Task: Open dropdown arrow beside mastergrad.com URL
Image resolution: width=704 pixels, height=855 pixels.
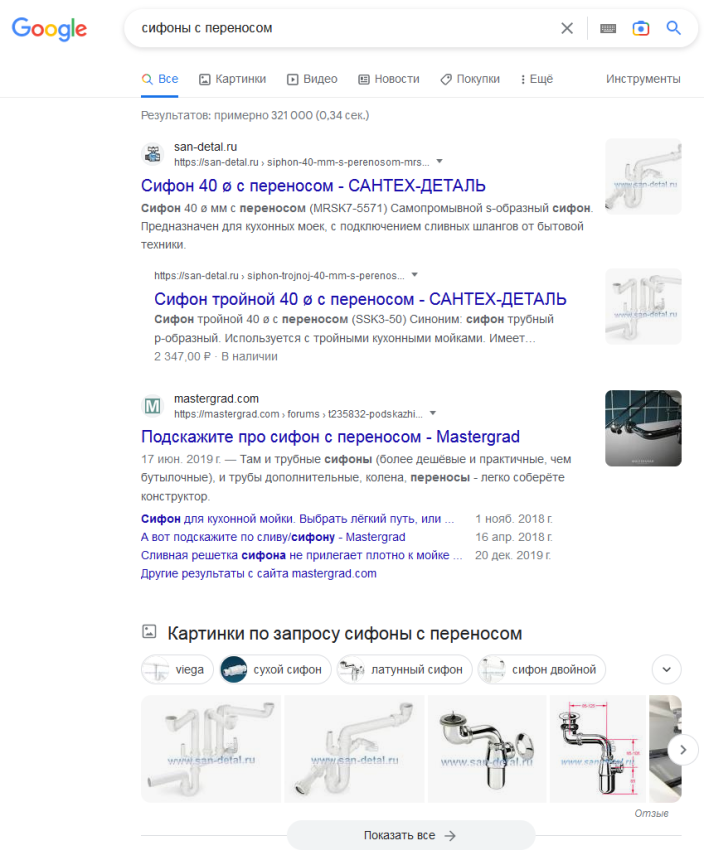Action: 433,413
